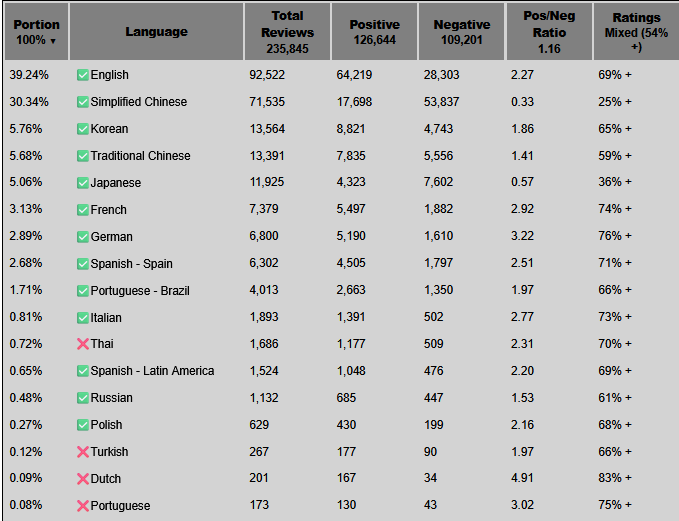Screen dimensions: 679x521
Task: Click the green checkmark beside Traditional Chinese
Action: pyautogui.click(x=83, y=156)
